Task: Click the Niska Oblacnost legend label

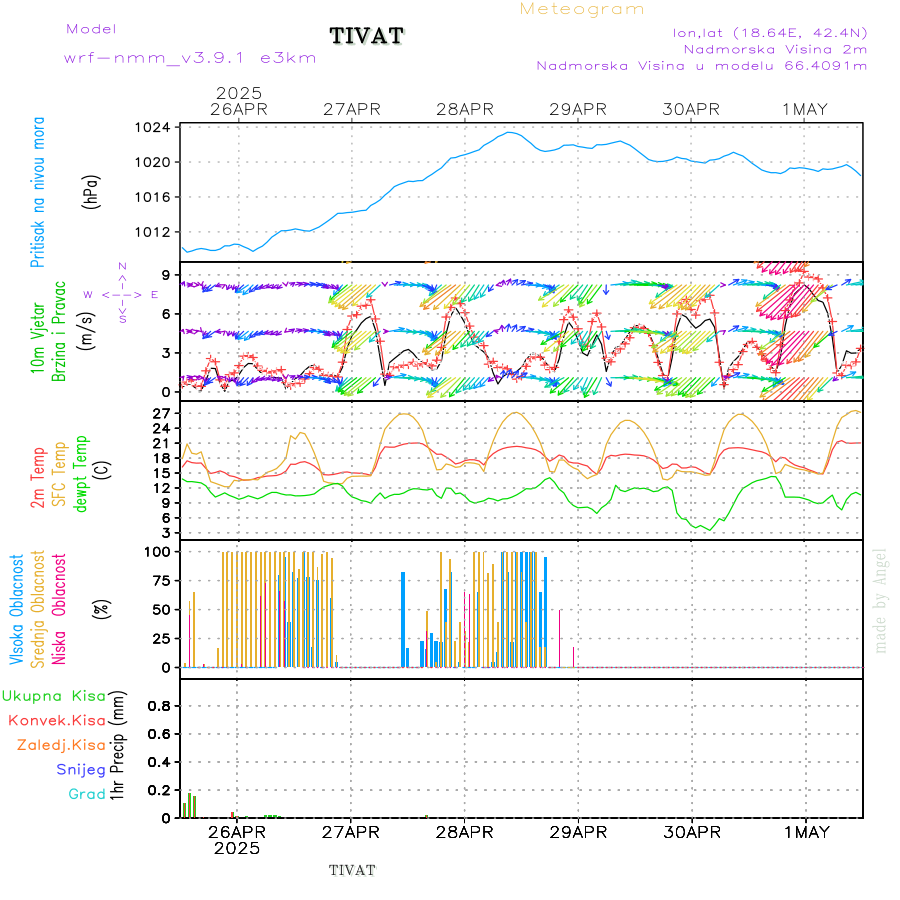Action: (x=60, y=610)
